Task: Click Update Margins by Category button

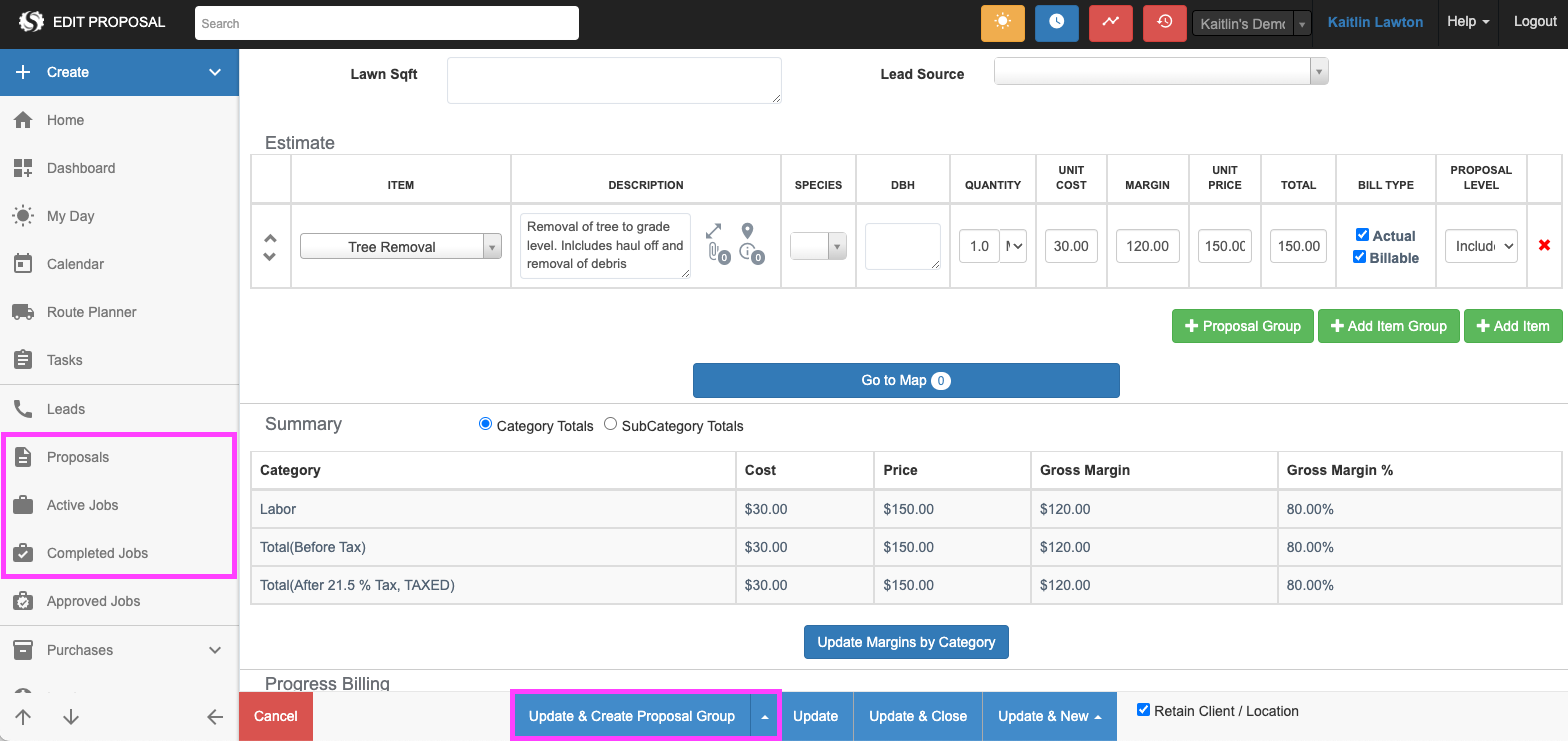Action: point(905,642)
